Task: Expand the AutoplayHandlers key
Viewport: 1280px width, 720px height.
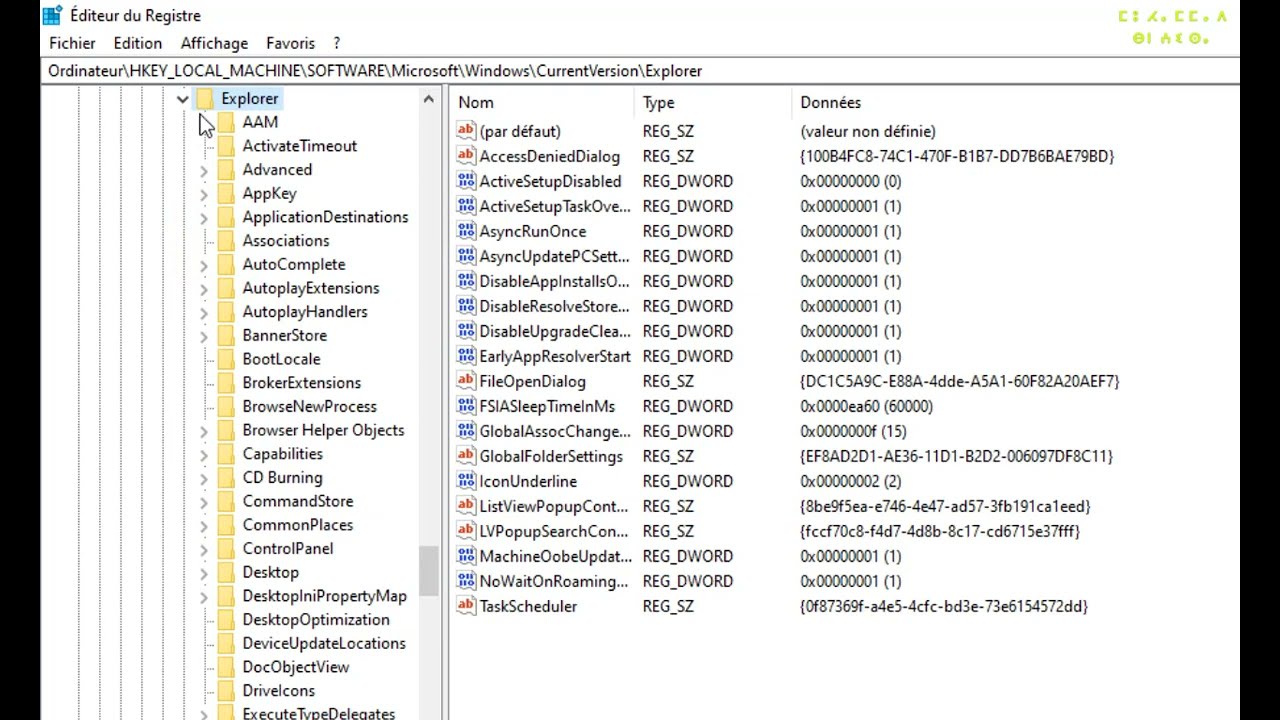Action: (204, 312)
